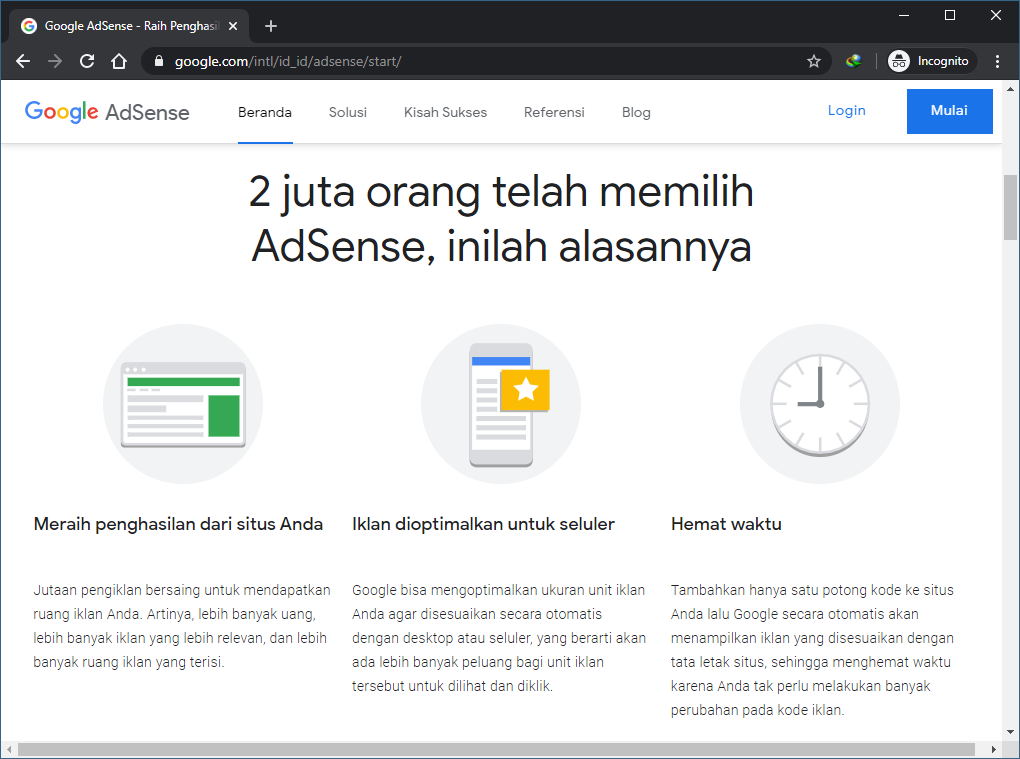
Task: Select the mobile ad star illustration
Action: pos(501,404)
